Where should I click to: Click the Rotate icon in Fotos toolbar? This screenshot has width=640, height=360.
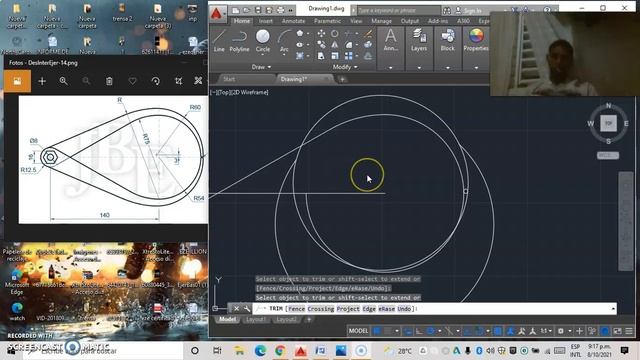pos(156,81)
